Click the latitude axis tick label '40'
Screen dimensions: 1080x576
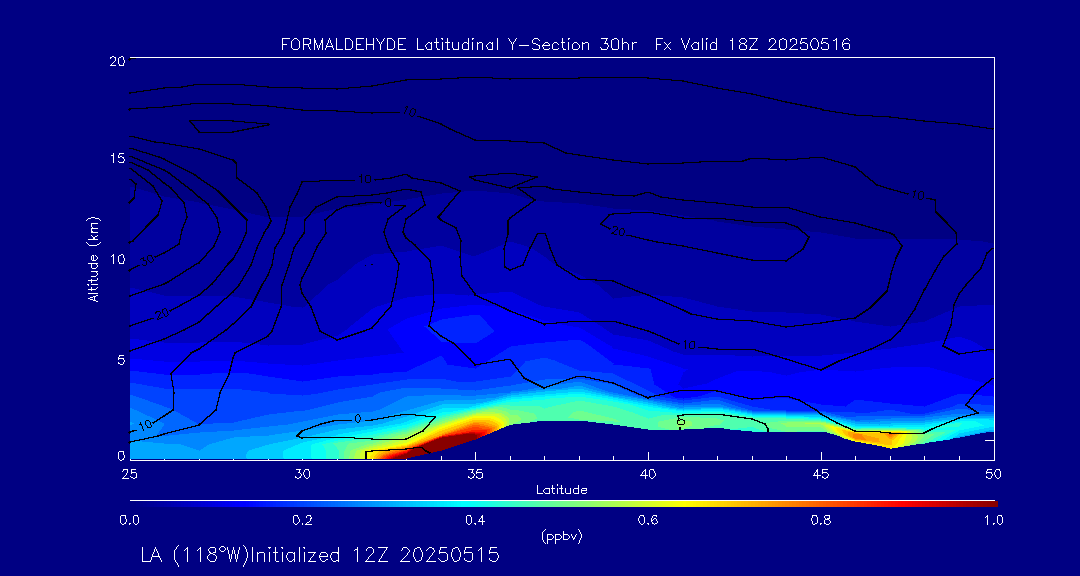click(648, 474)
